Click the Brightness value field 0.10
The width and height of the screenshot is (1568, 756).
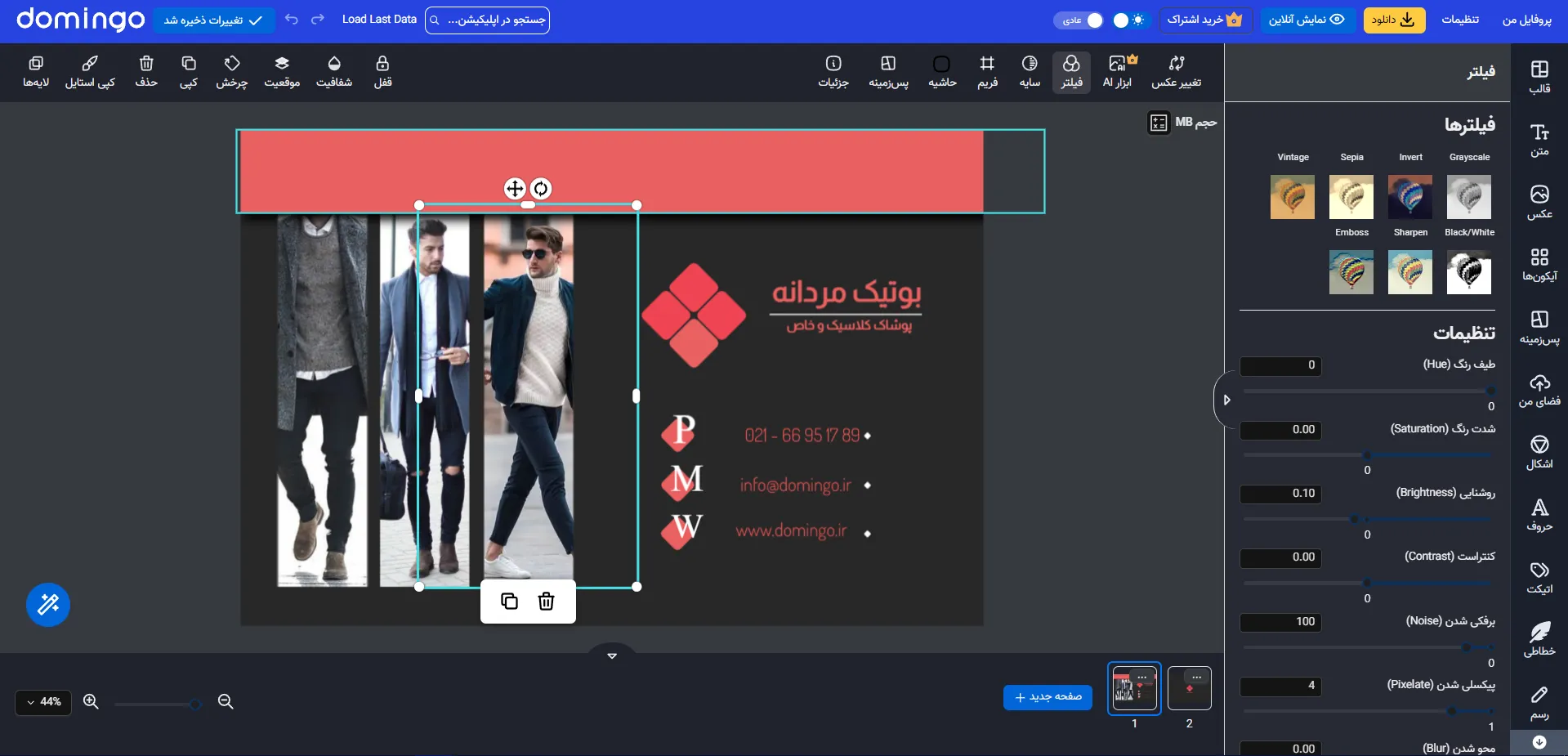(x=1280, y=494)
